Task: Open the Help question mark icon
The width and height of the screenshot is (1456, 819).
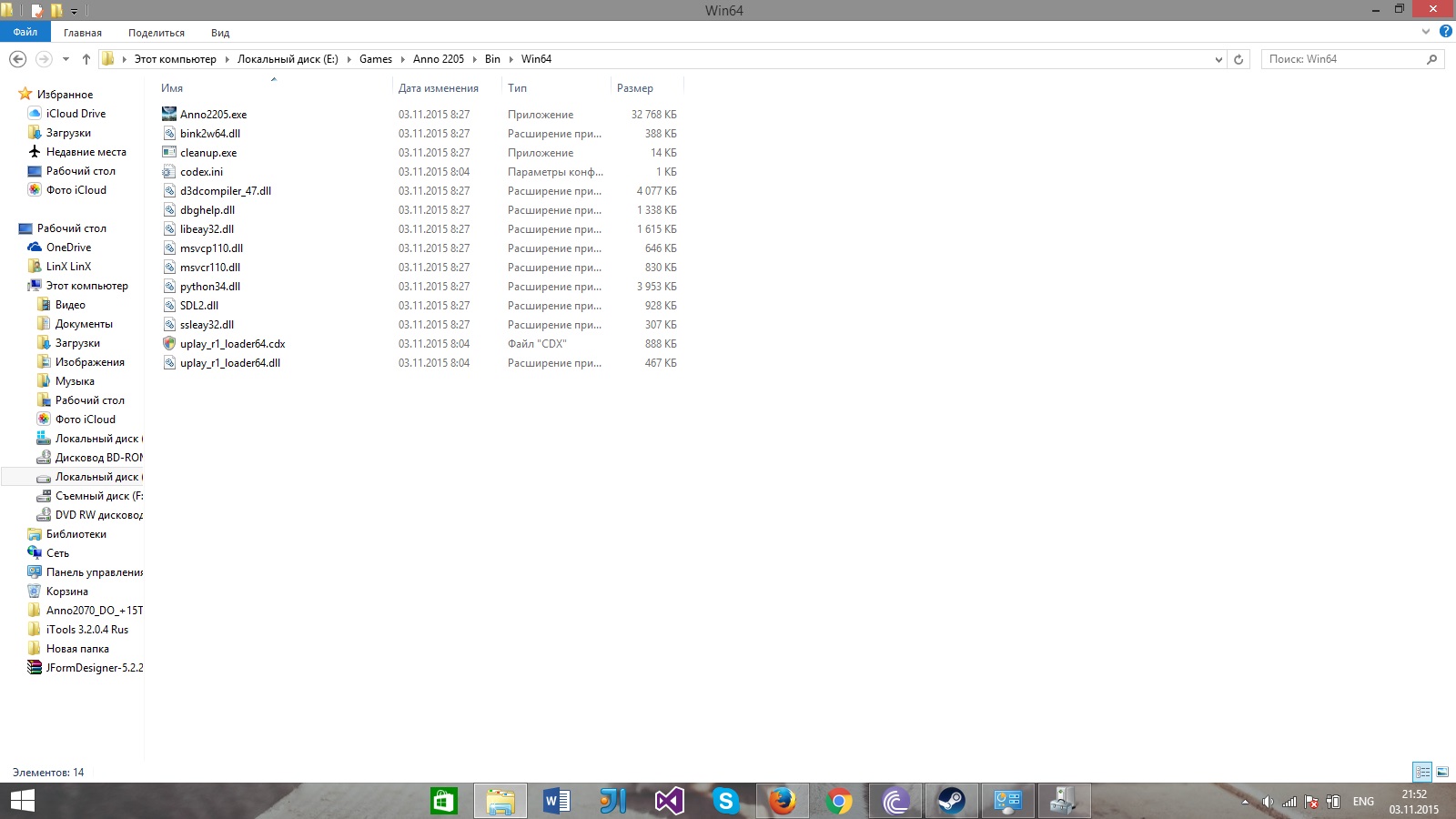Action: coord(1445,31)
